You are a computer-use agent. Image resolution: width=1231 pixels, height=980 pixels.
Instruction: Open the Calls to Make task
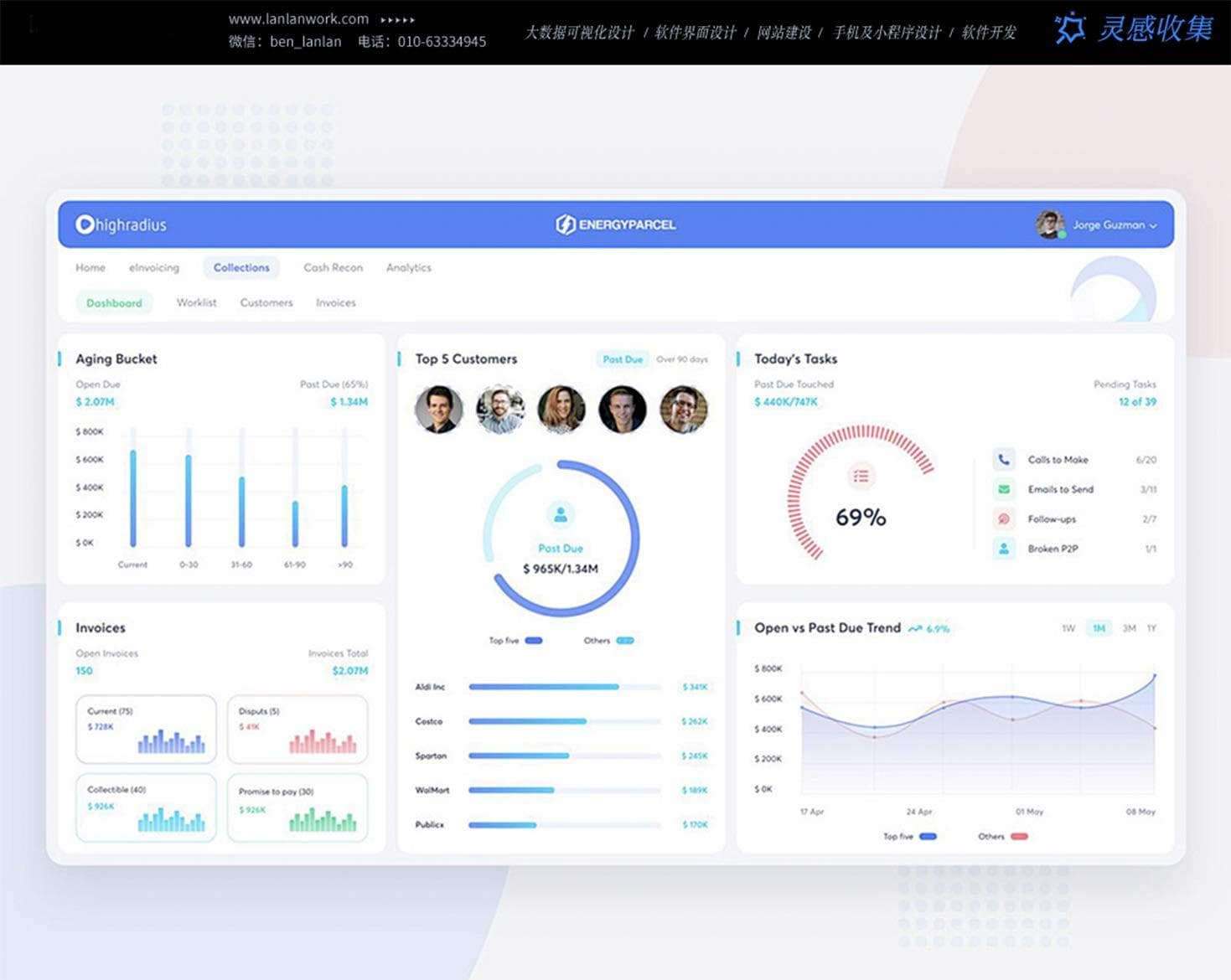click(x=1075, y=460)
